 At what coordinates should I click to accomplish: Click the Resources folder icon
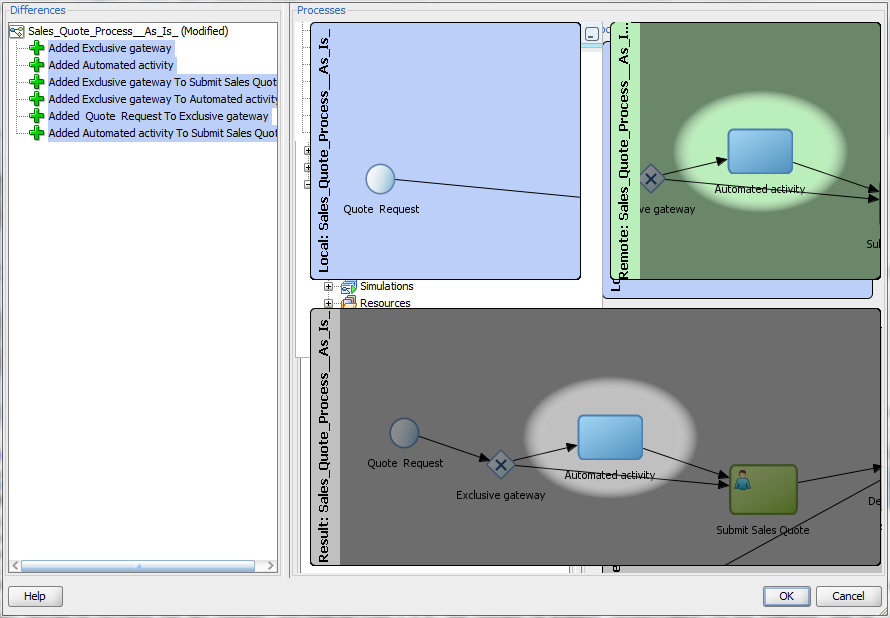pyautogui.click(x=349, y=302)
